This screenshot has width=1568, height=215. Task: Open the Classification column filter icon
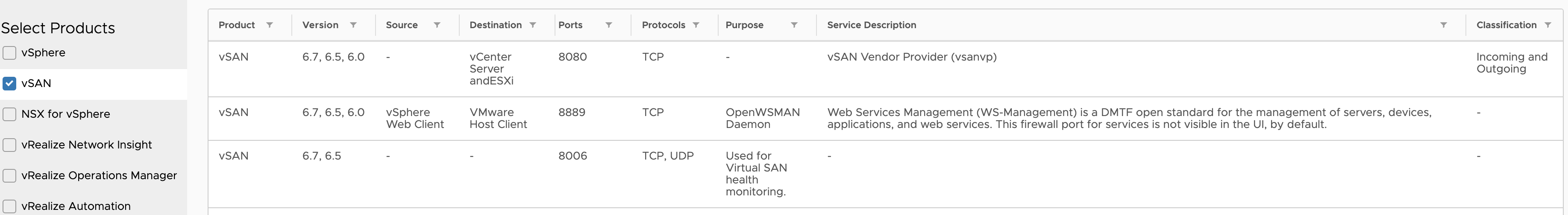[x=1548, y=25]
